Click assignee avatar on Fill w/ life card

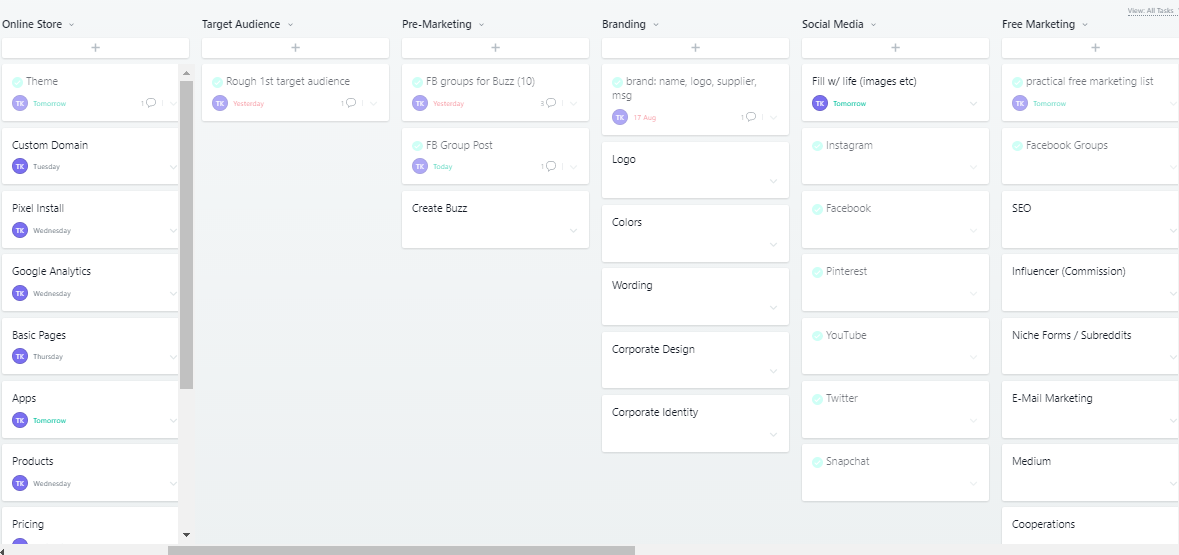click(820, 103)
